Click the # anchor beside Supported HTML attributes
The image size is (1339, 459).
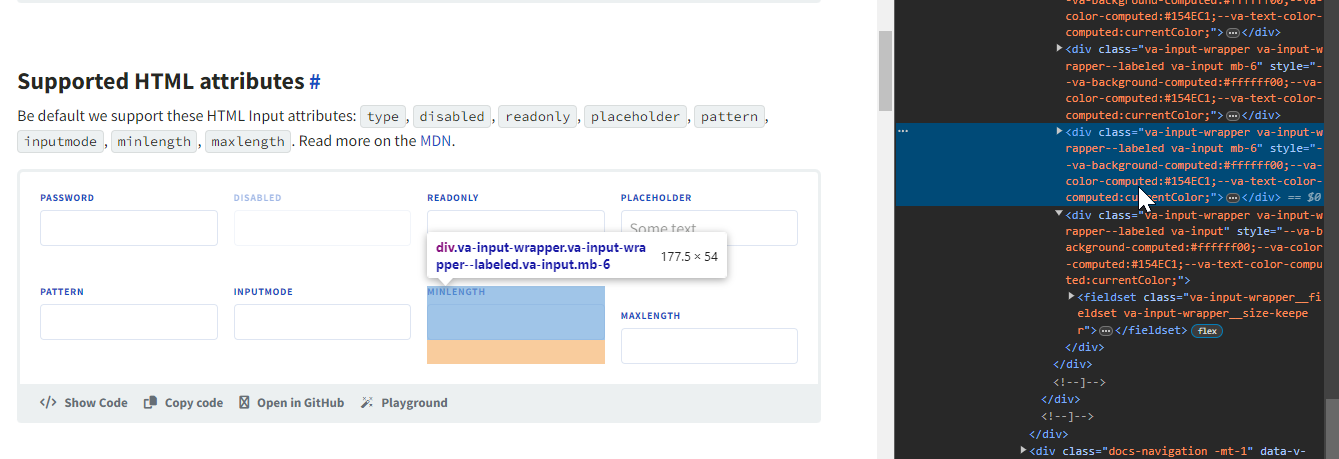[315, 82]
